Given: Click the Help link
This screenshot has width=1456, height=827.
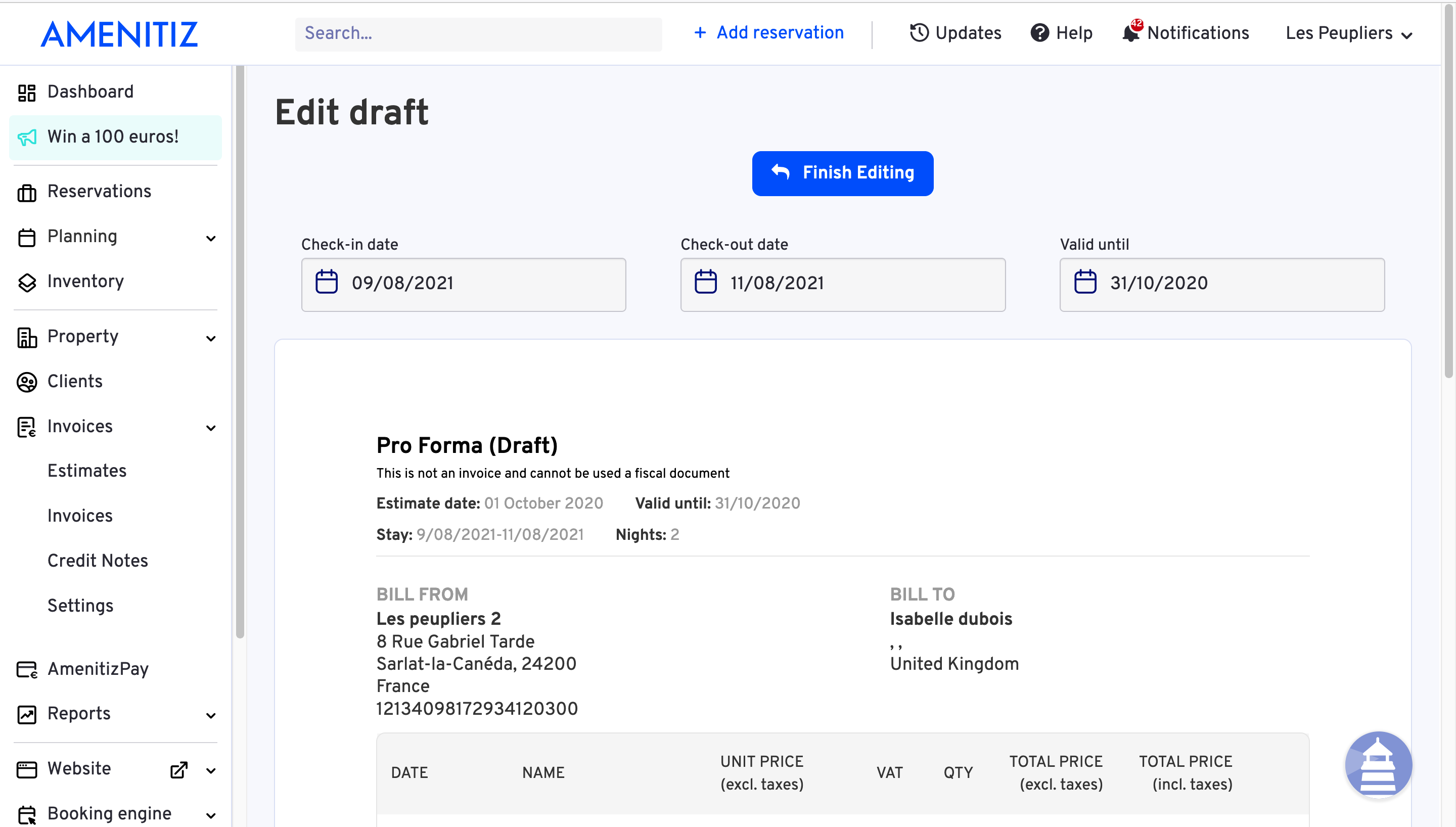Looking at the screenshot, I should [x=1061, y=33].
